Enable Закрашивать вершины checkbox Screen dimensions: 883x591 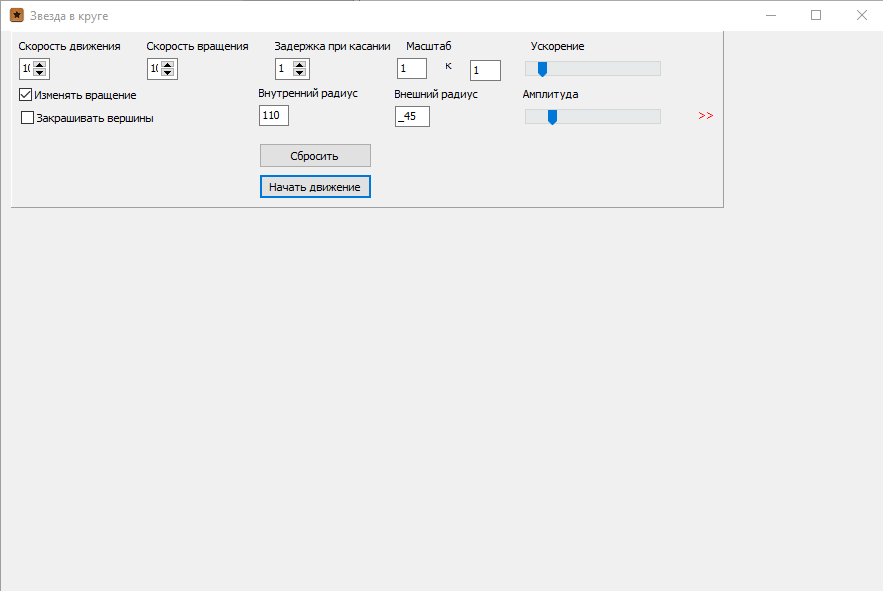pyautogui.click(x=27, y=118)
